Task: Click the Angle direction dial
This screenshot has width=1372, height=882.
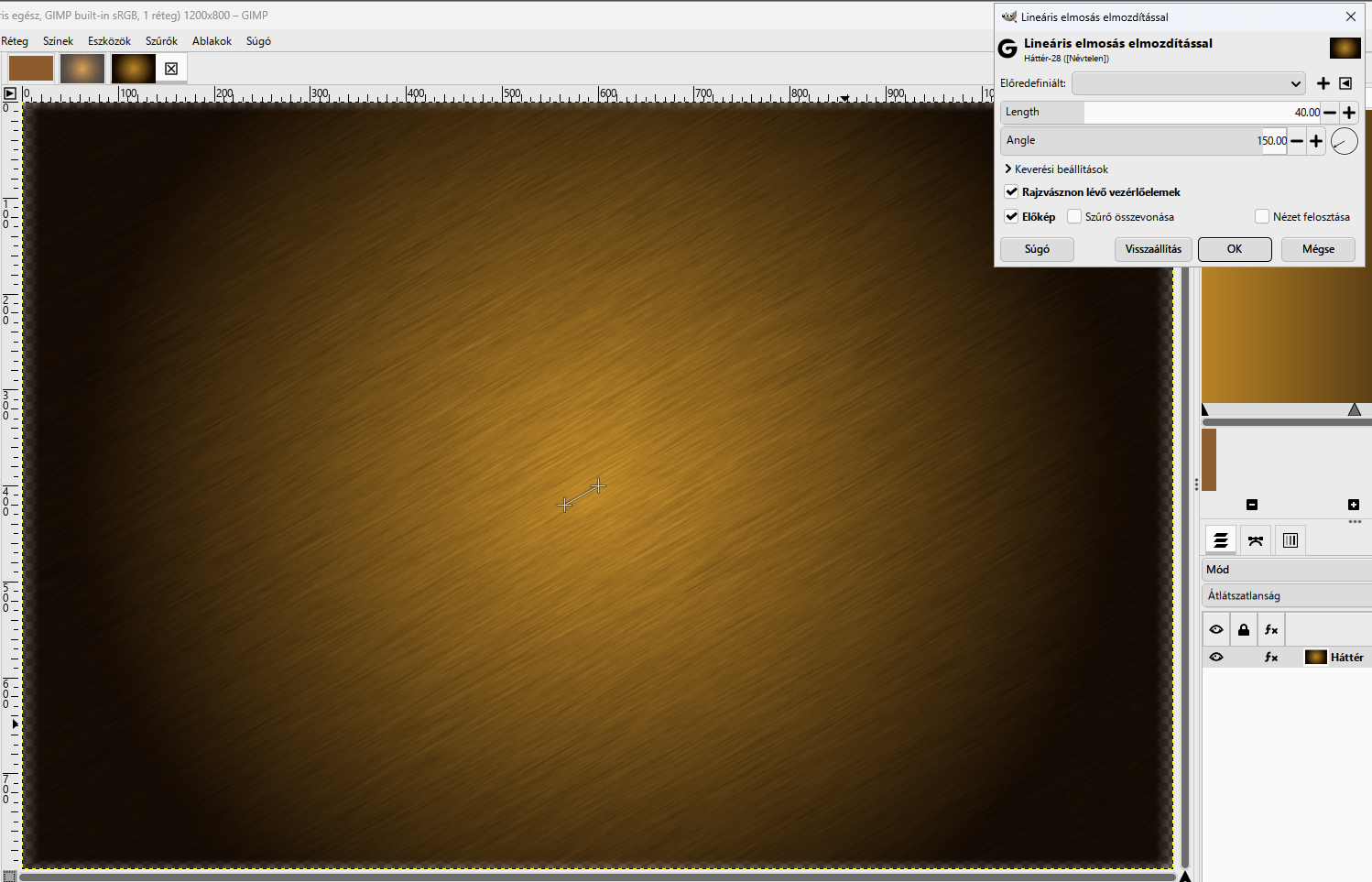Action: tap(1345, 141)
